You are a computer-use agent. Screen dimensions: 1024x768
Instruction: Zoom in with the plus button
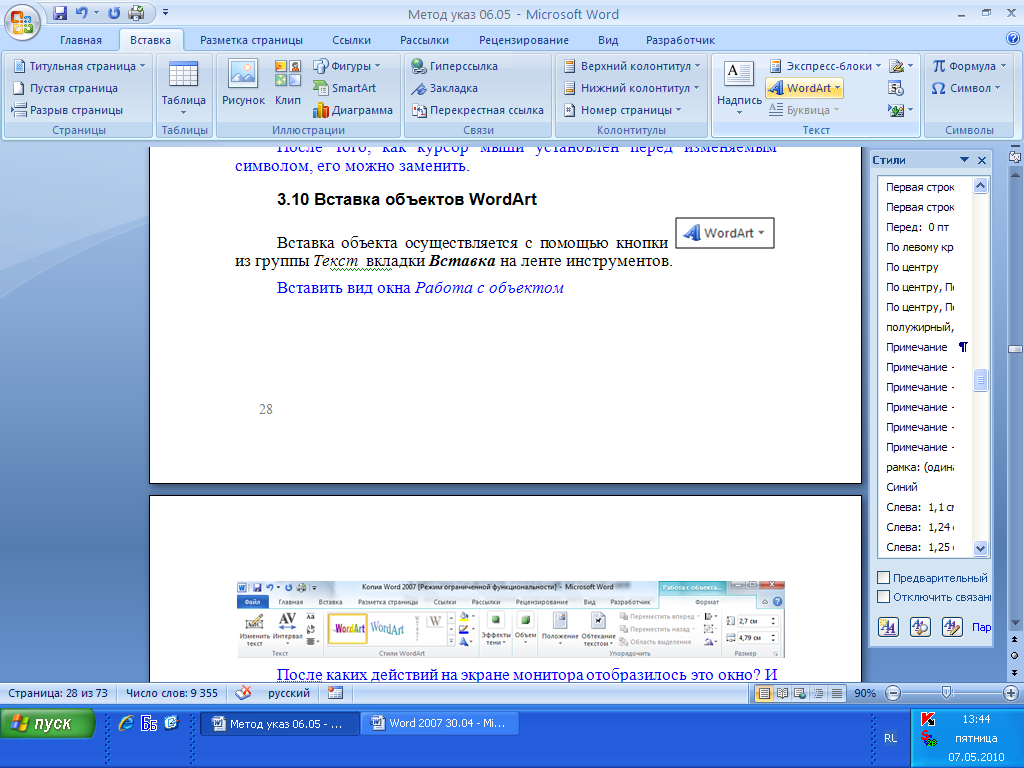(1010, 694)
